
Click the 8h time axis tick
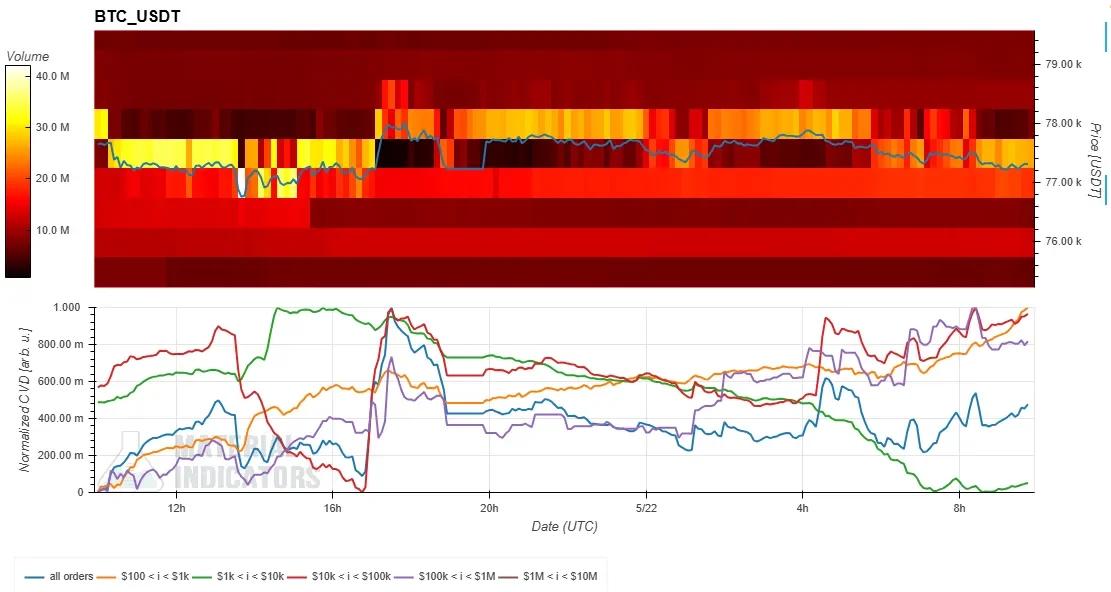(959, 508)
